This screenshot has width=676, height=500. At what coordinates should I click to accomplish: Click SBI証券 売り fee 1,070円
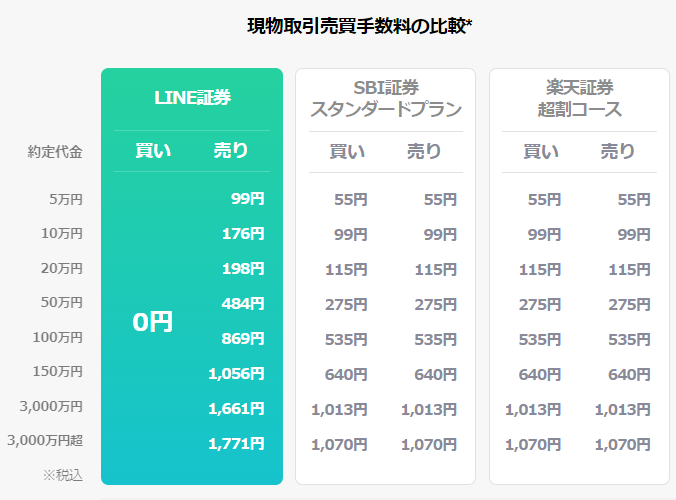(429, 444)
